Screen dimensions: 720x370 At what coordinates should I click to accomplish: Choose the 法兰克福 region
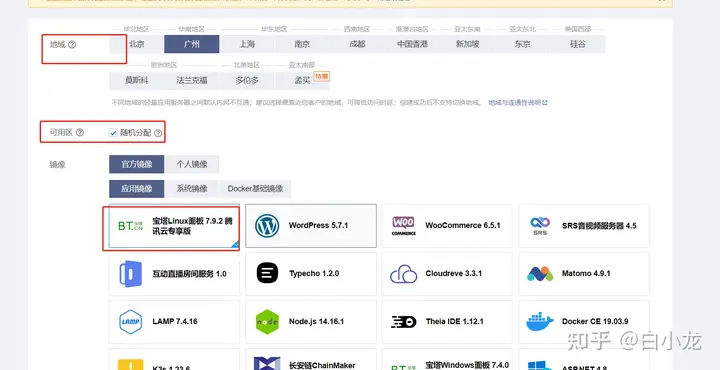[192, 80]
